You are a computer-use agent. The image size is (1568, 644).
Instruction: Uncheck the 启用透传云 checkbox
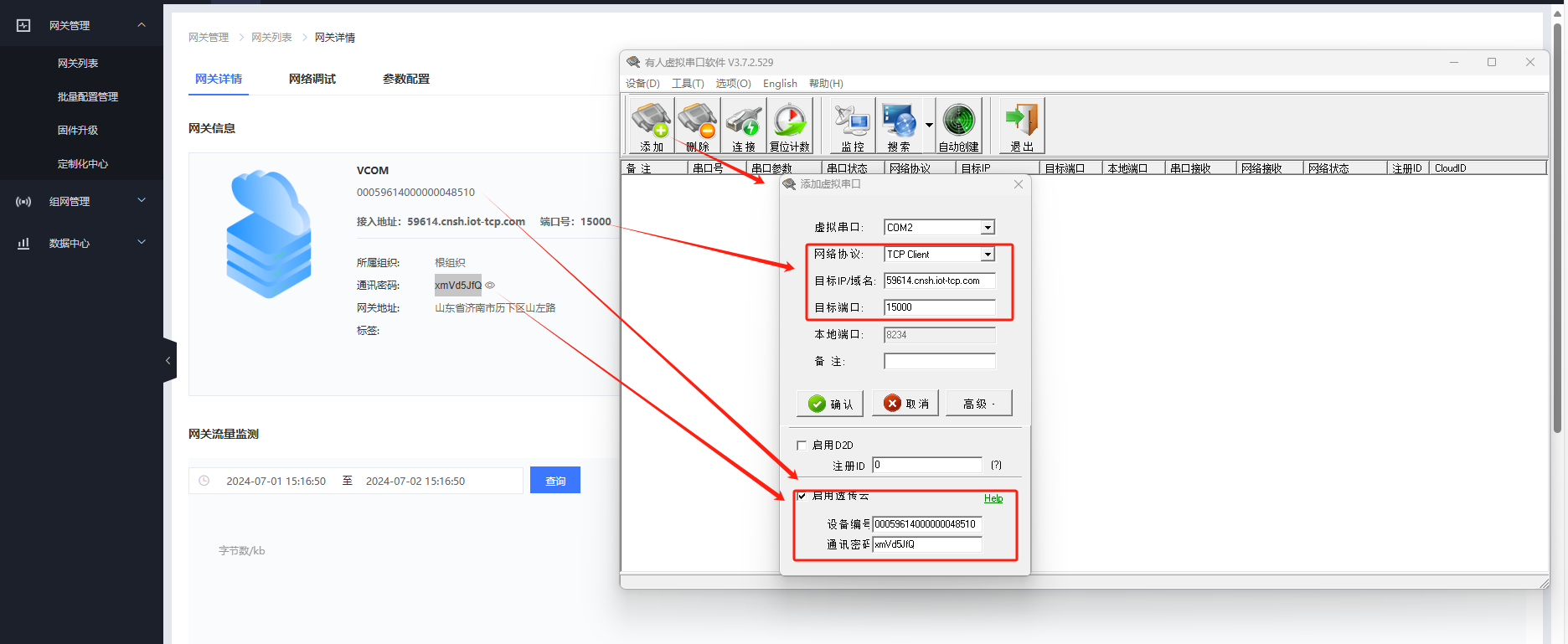(802, 497)
